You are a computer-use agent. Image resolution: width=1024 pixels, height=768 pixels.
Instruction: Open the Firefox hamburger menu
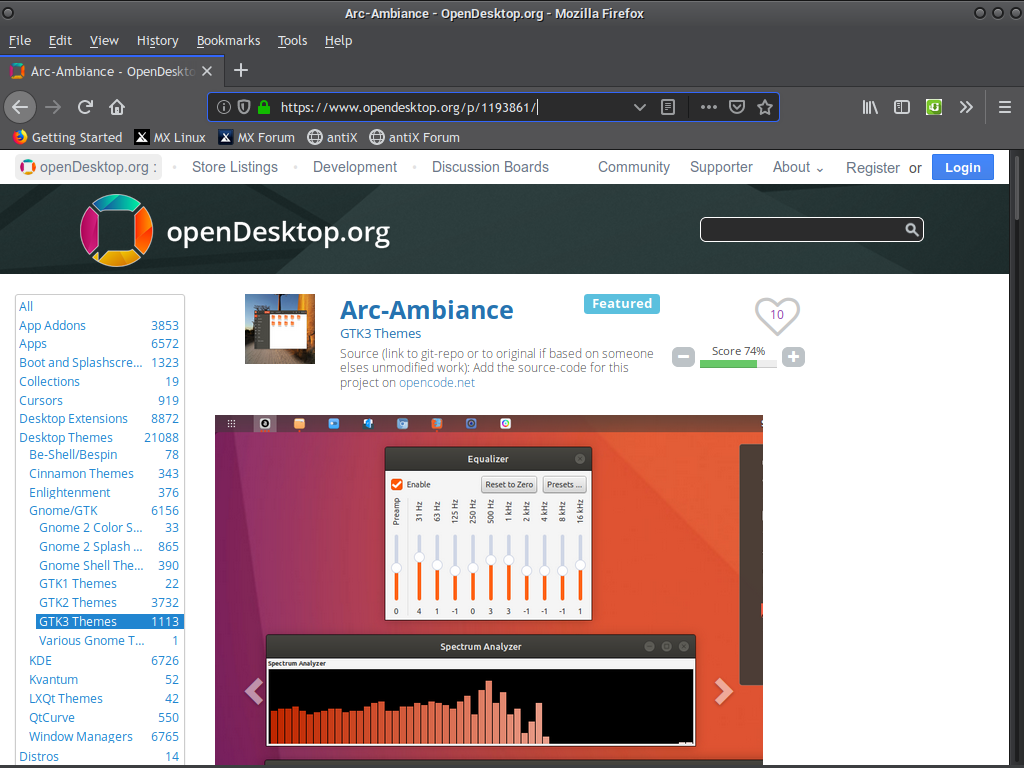click(1004, 107)
